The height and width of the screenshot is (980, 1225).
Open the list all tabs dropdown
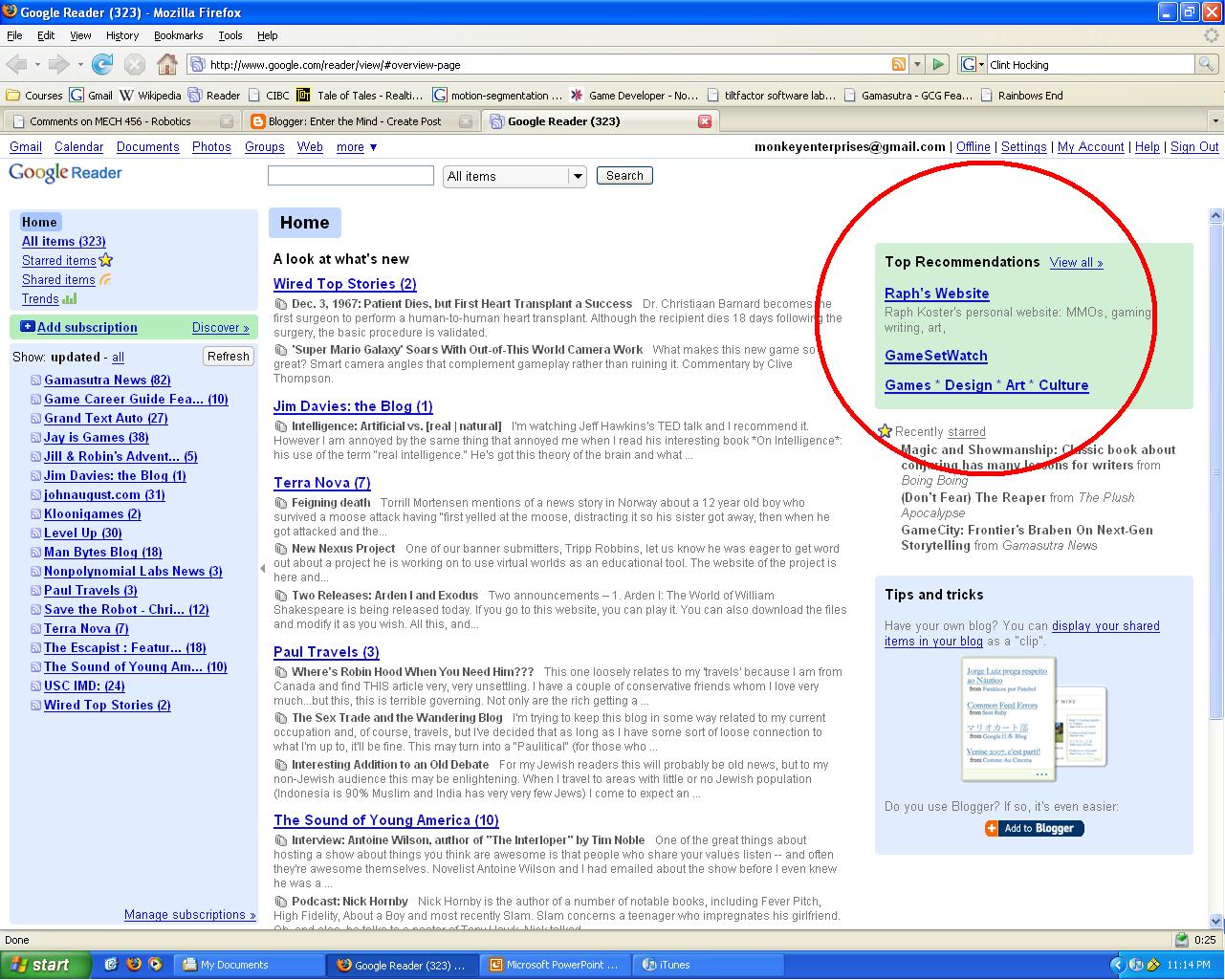(x=1215, y=121)
